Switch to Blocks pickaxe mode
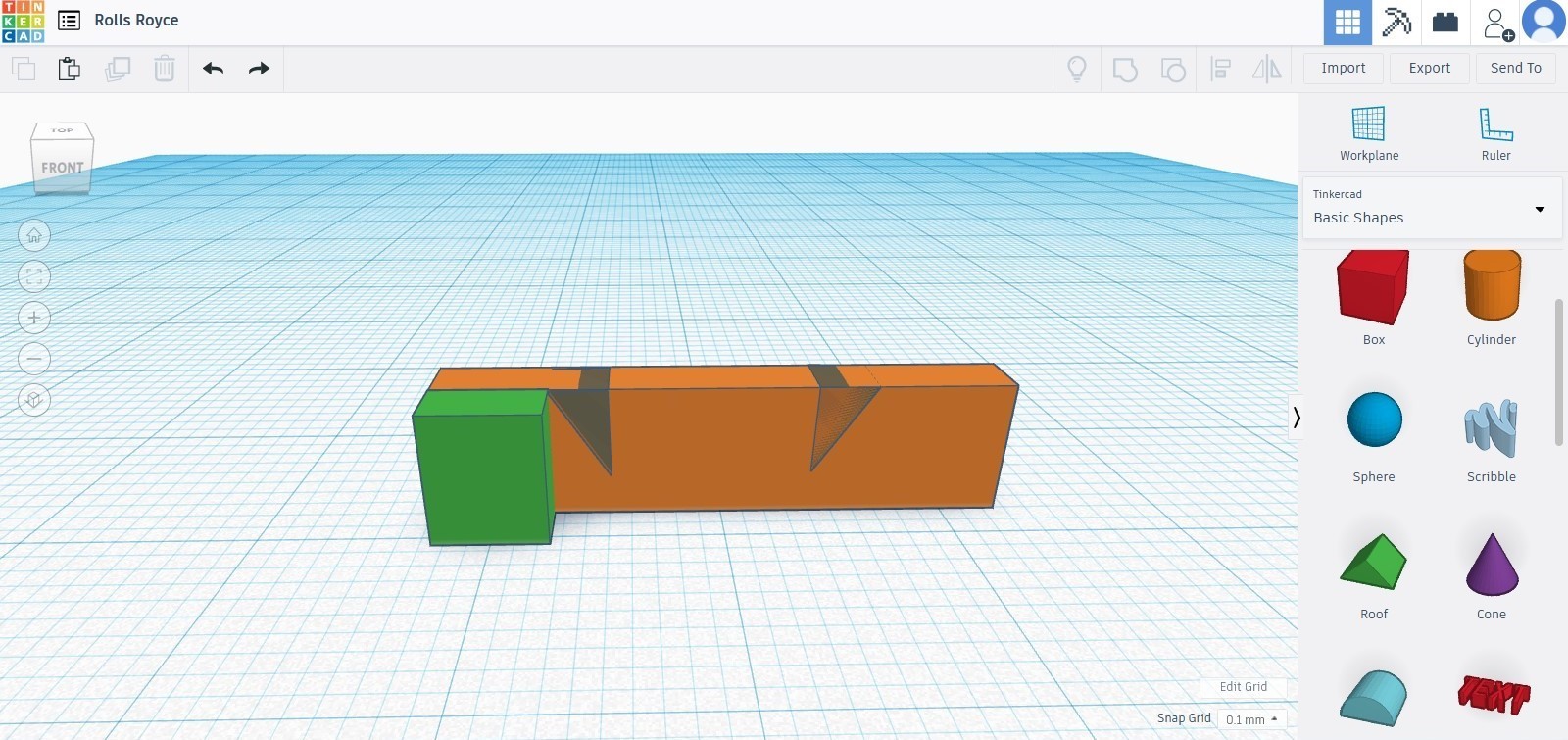Screen dimensions: 1568x740 tap(1396, 23)
